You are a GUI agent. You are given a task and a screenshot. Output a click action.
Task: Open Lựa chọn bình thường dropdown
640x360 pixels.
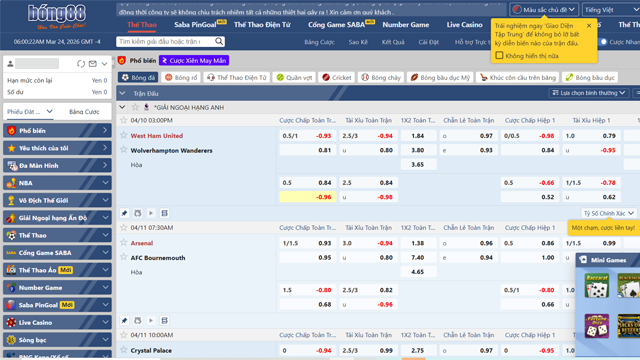point(589,93)
